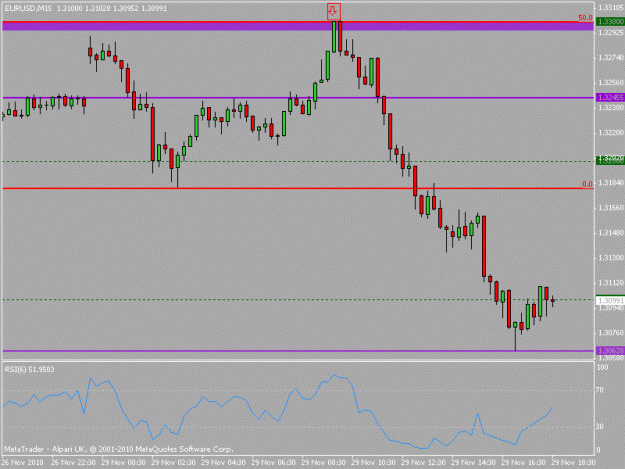Viewport: 625px width, 469px height.
Task: Select the Fibonacci 50.0 level label
Action: [585, 18]
